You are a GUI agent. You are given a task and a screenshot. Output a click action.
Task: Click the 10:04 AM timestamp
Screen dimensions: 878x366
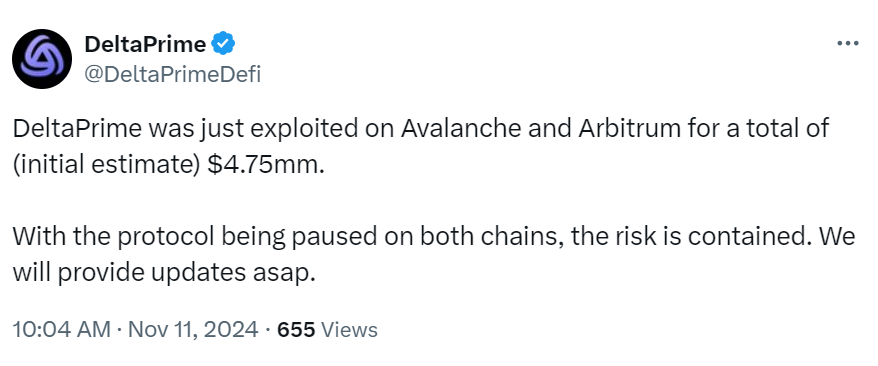click(x=62, y=330)
